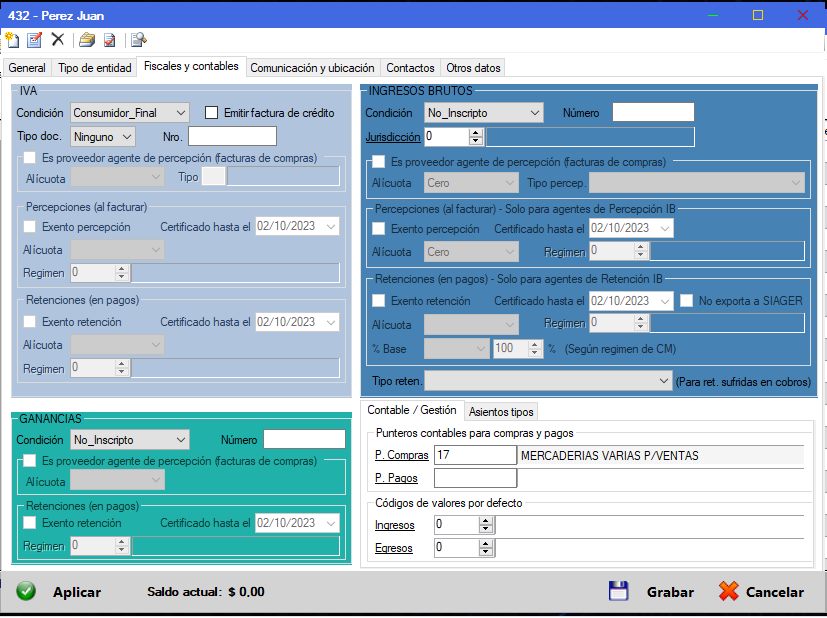
Task: Click the new record toolbar icon
Action: click(x=12, y=40)
